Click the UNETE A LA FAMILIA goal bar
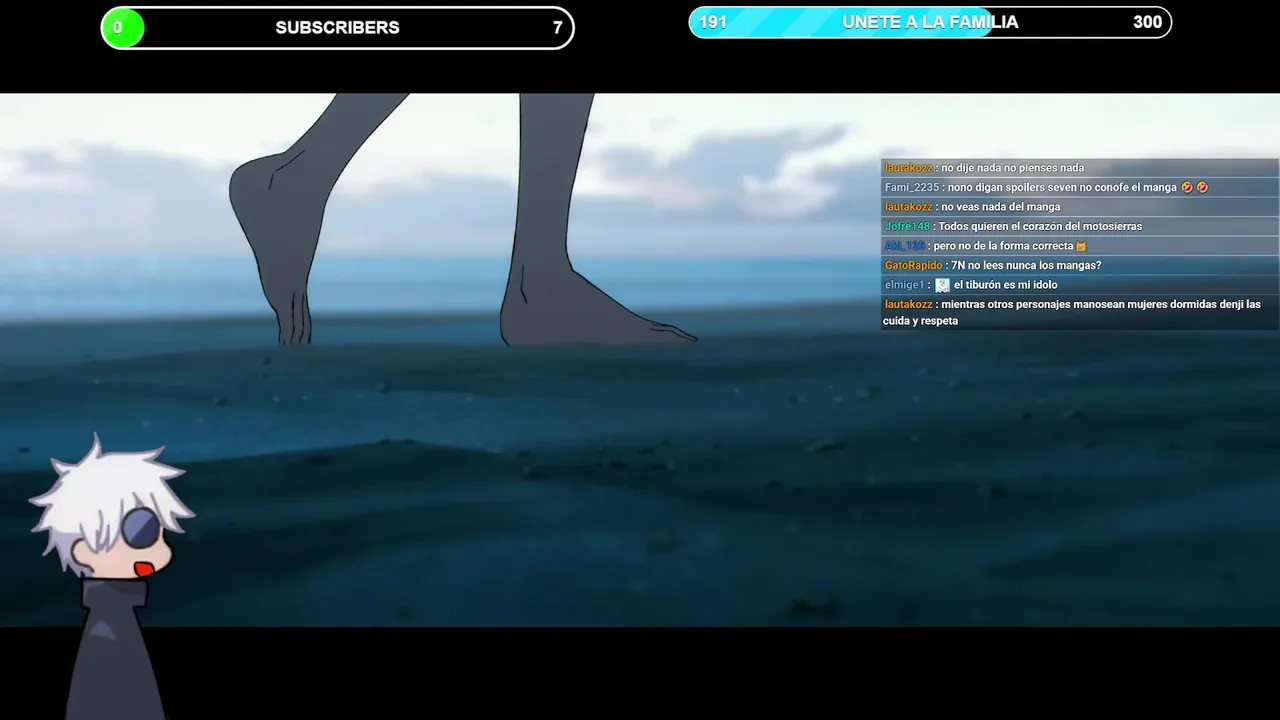This screenshot has height=720, width=1280. 930,22
